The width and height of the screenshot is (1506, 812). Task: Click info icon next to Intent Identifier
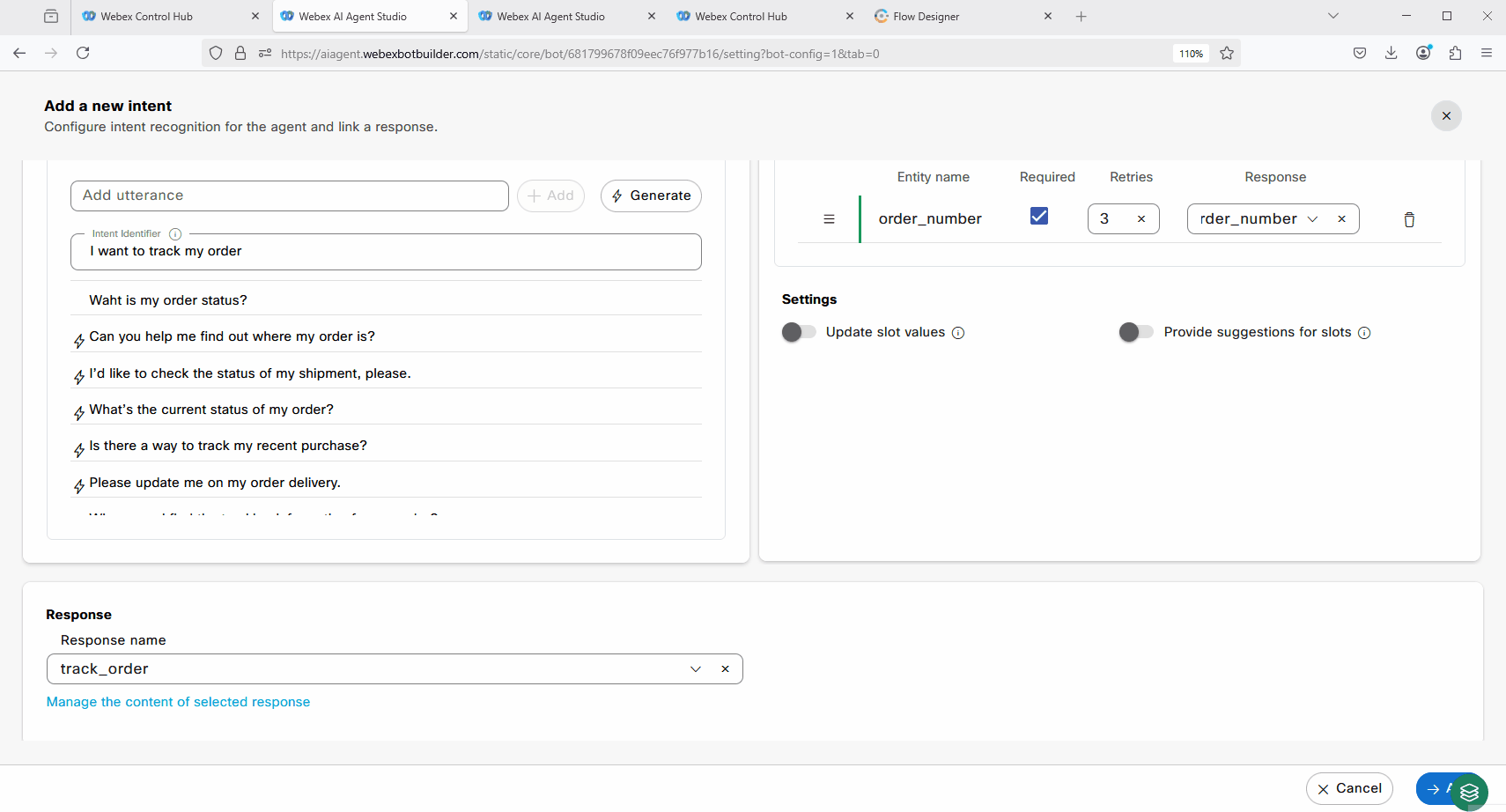(175, 234)
